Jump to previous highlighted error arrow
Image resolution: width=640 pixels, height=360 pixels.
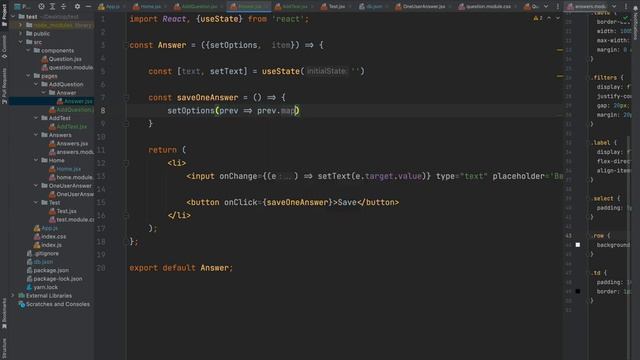tap(549, 18)
